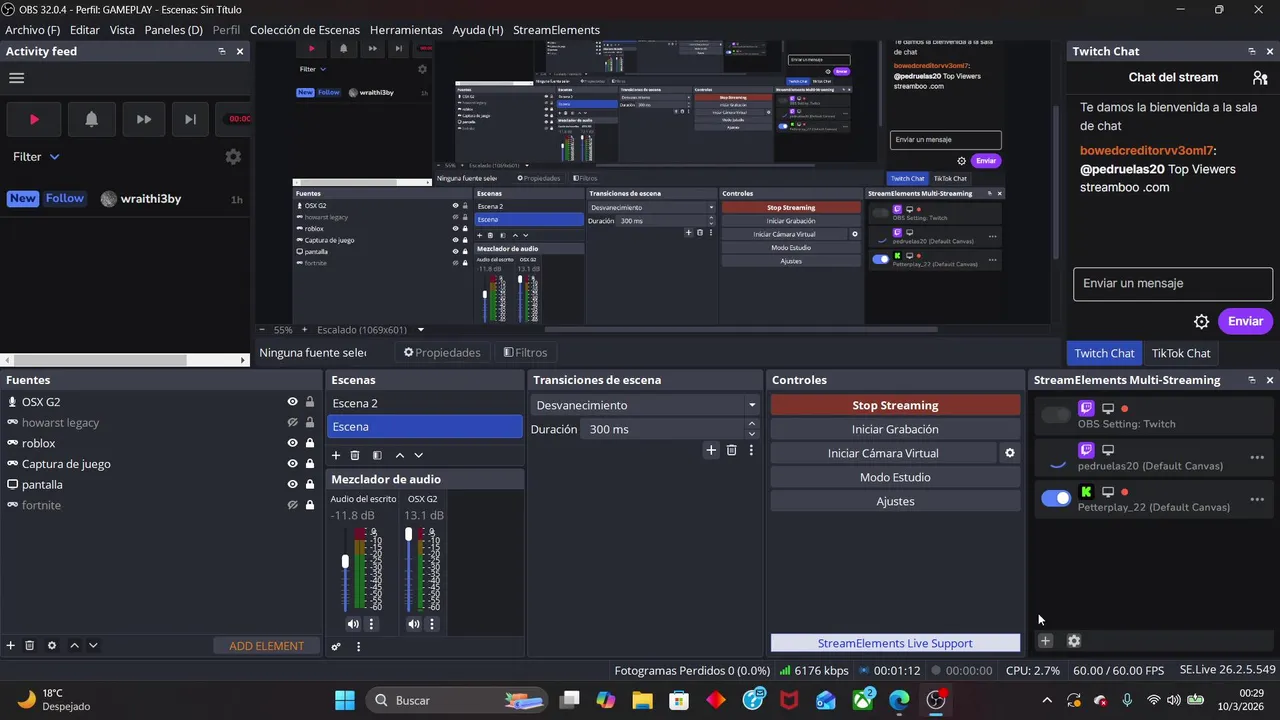The width and height of the screenshot is (1280, 720).
Task: Open OSX G2 mixer channel options menu
Action: point(432,624)
